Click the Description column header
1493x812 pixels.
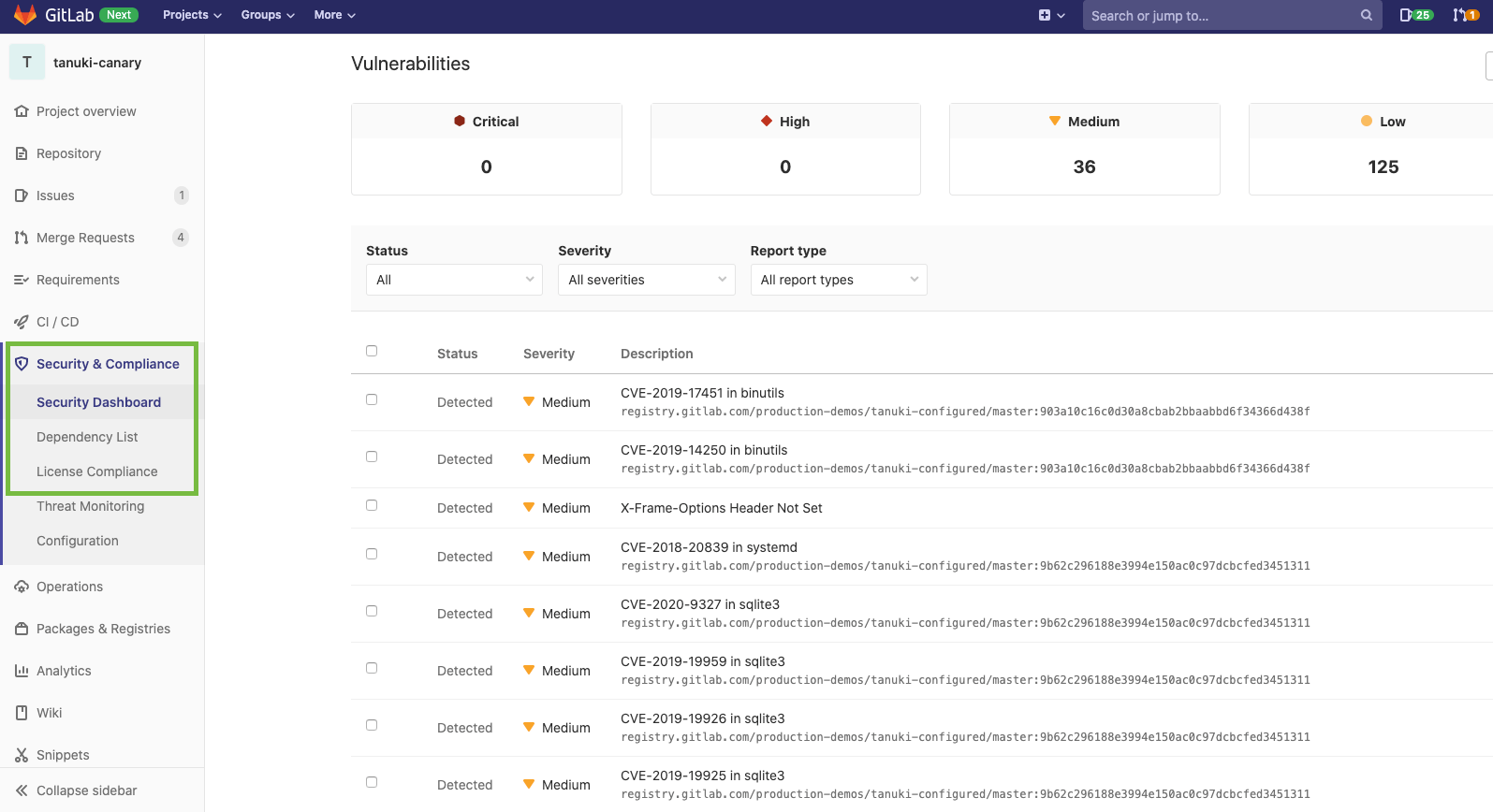pos(657,354)
